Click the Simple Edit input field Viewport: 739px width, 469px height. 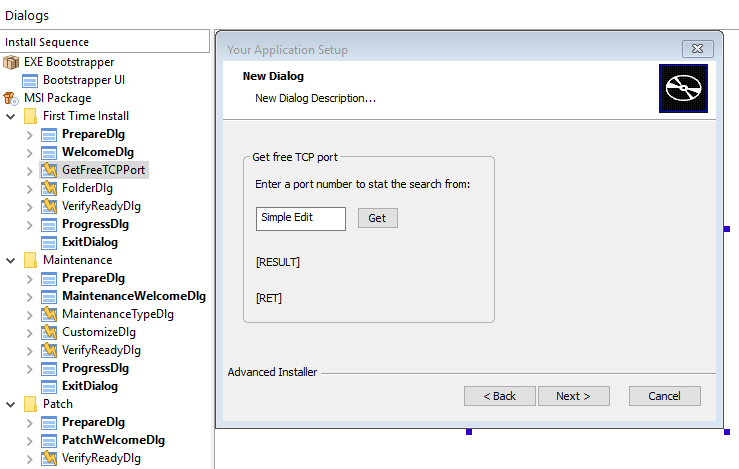pyautogui.click(x=301, y=219)
